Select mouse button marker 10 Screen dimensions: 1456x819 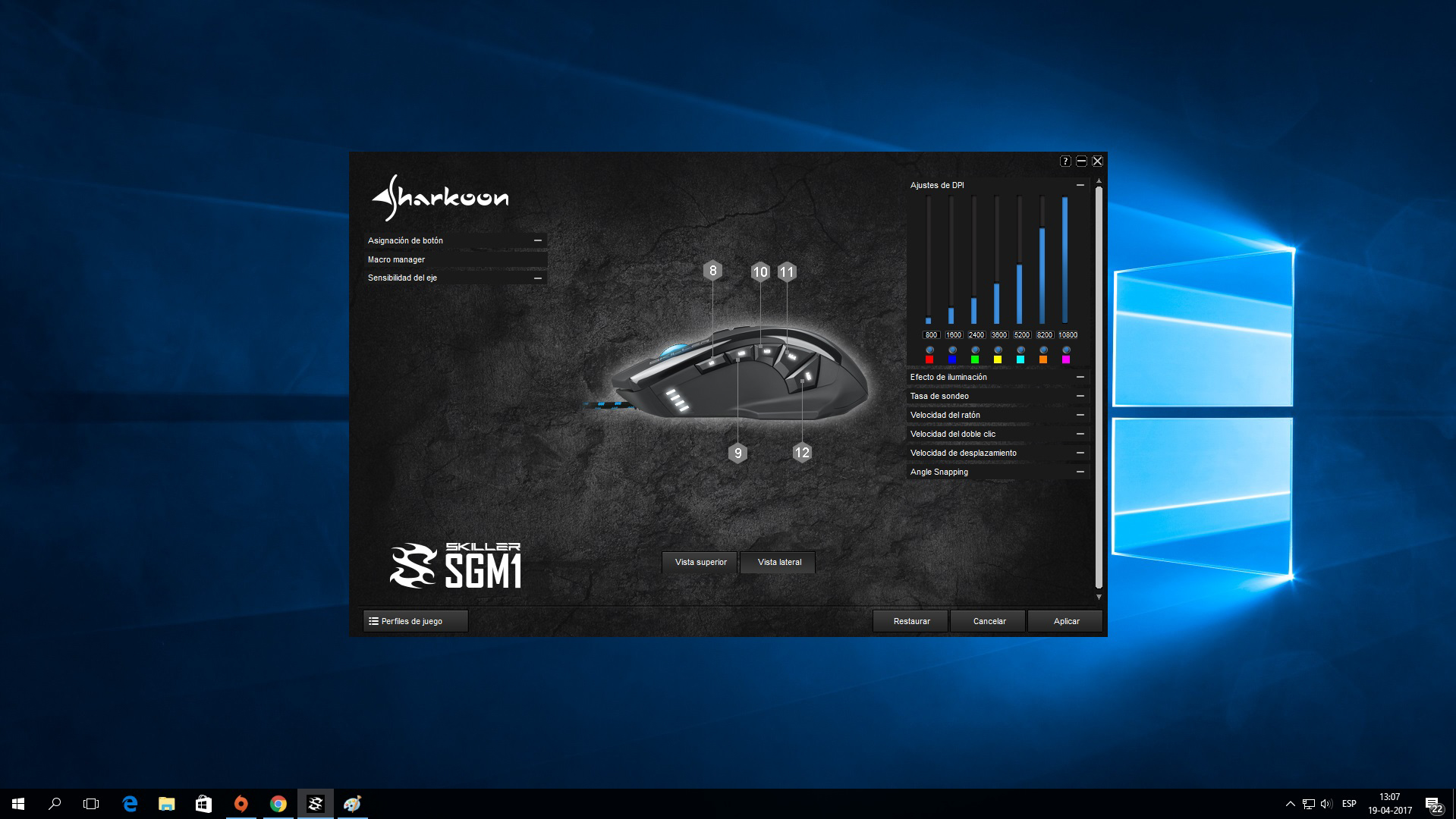pyautogui.click(x=760, y=272)
